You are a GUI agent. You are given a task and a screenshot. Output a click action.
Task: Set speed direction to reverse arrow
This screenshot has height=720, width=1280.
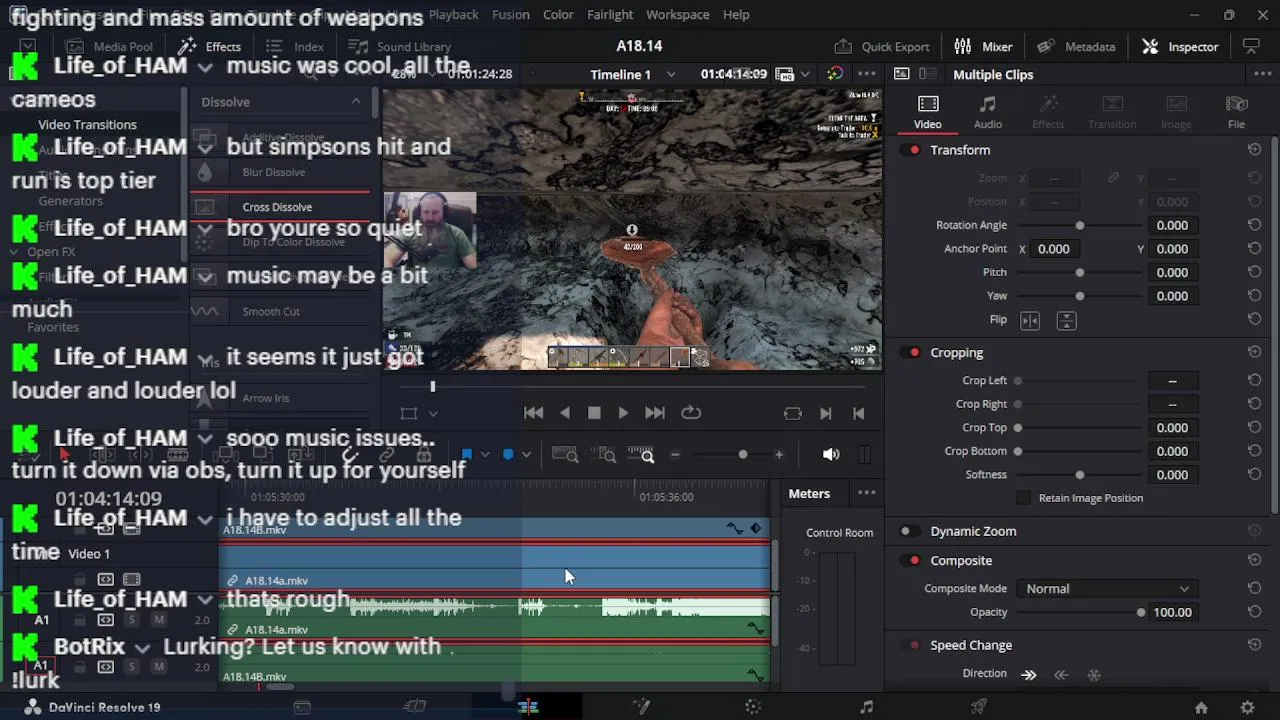1061,674
